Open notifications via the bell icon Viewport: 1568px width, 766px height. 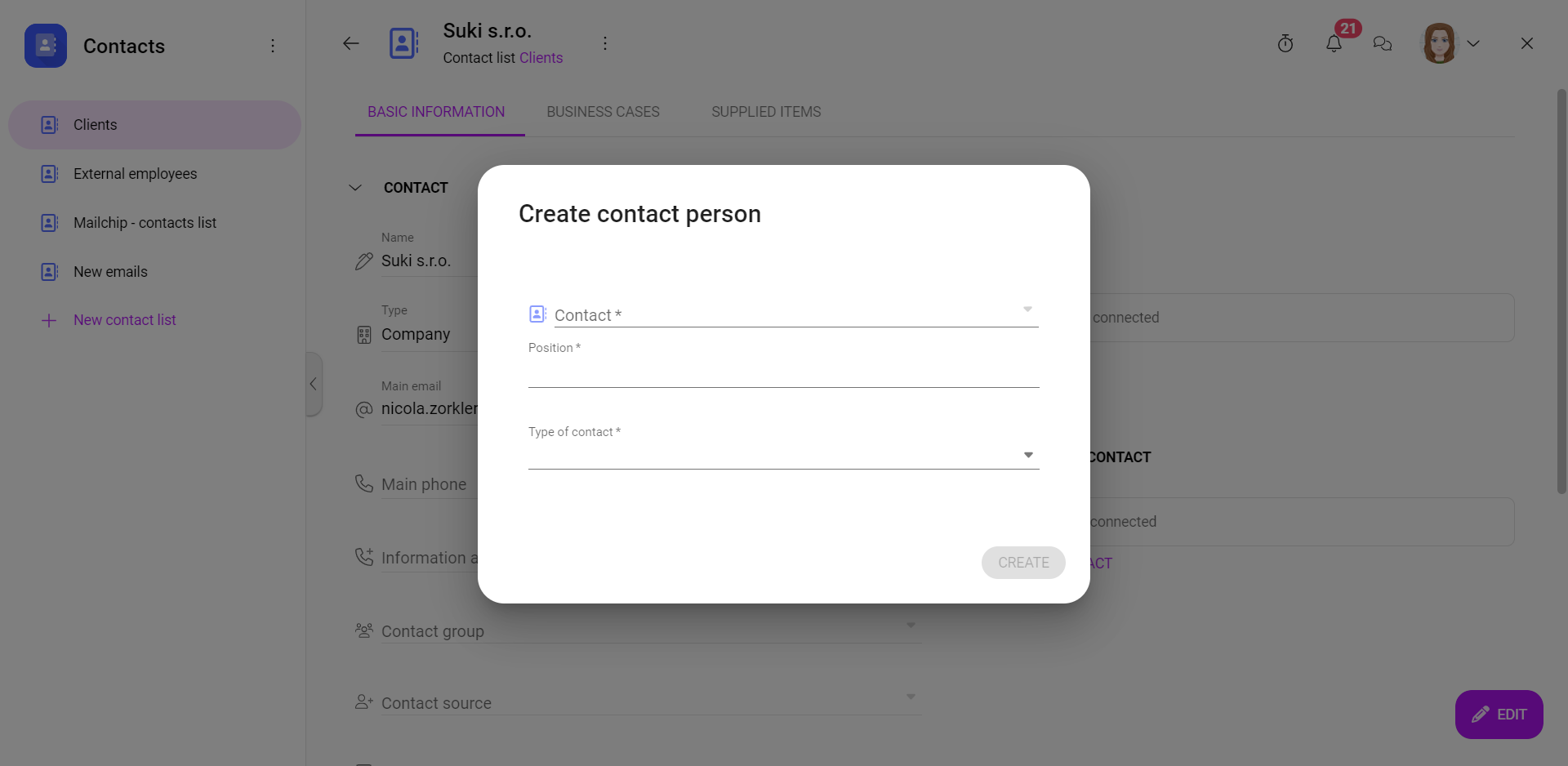click(1334, 43)
